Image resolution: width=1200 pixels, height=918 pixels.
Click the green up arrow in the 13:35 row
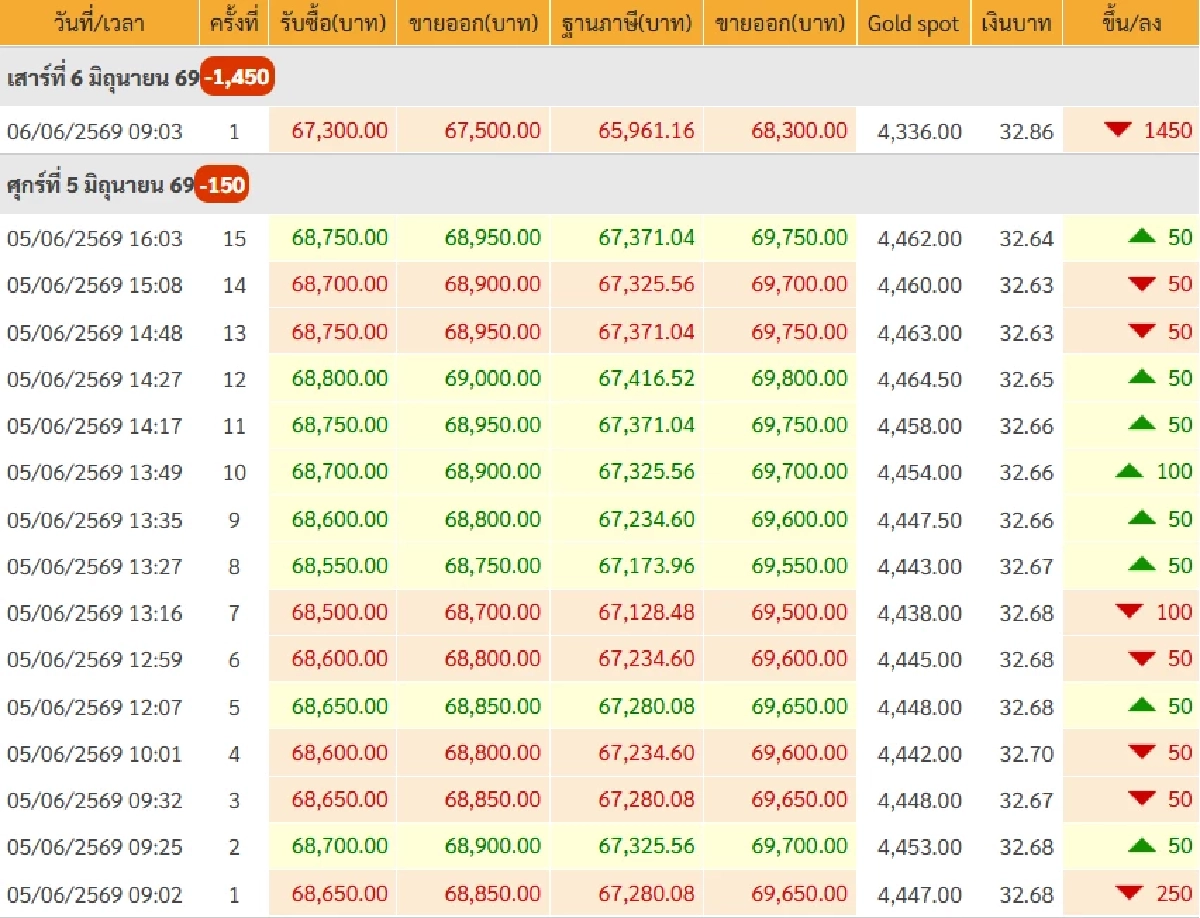pos(1142,518)
